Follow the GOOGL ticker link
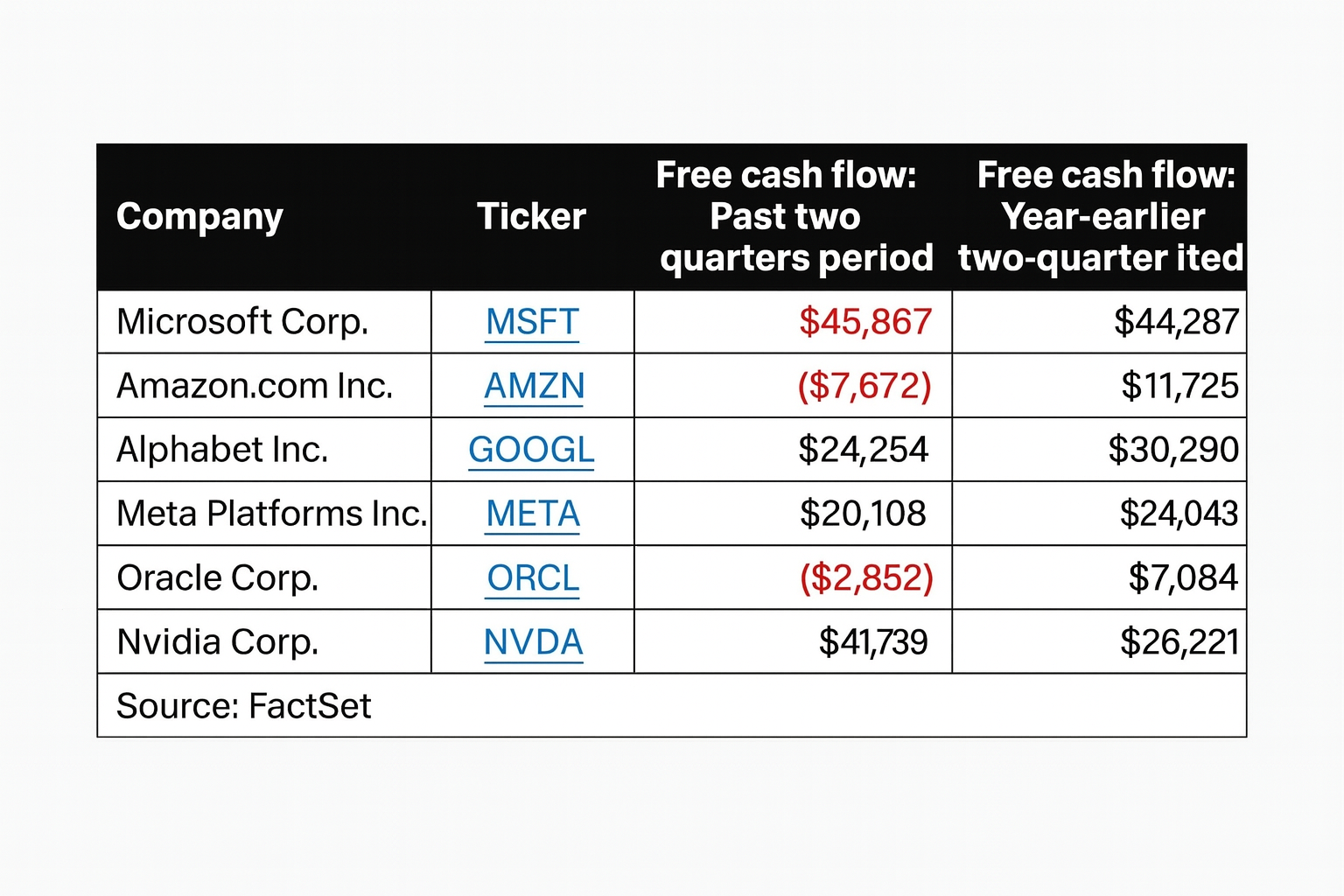 (531, 450)
